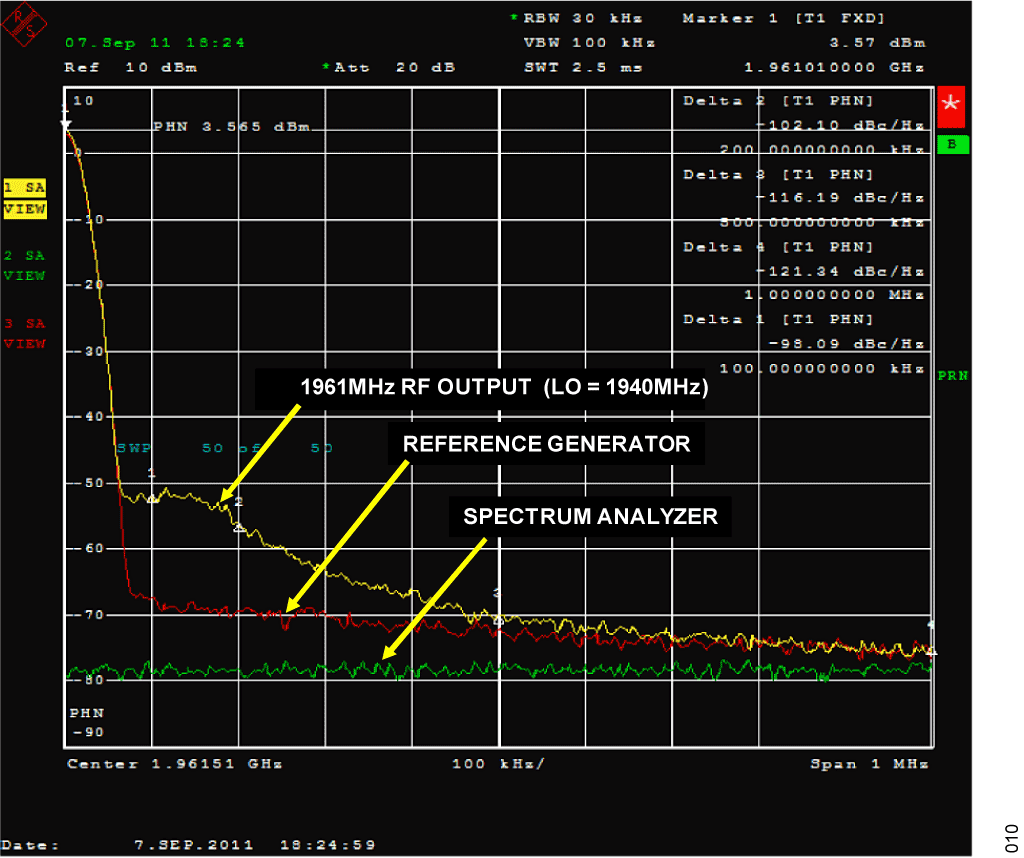This screenshot has width=1024, height=858.
Task: Click the -121.34 dBc/Hz value
Action: (x=840, y=271)
